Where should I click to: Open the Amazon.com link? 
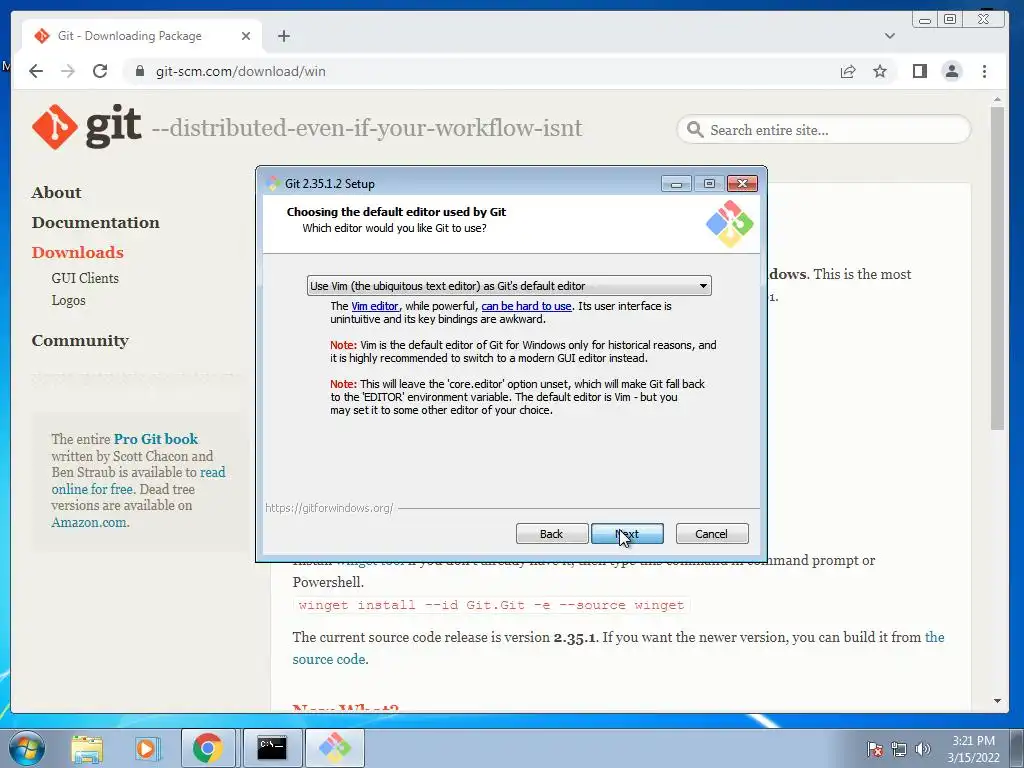click(x=89, y=522)
